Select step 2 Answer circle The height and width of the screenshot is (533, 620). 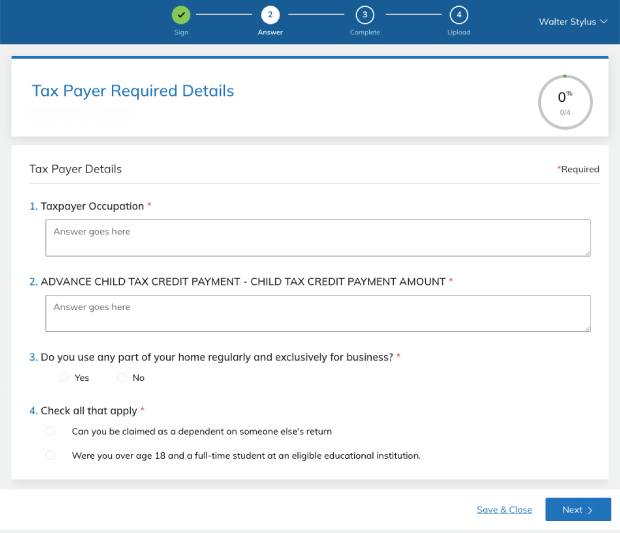click(x=270, y=15)
